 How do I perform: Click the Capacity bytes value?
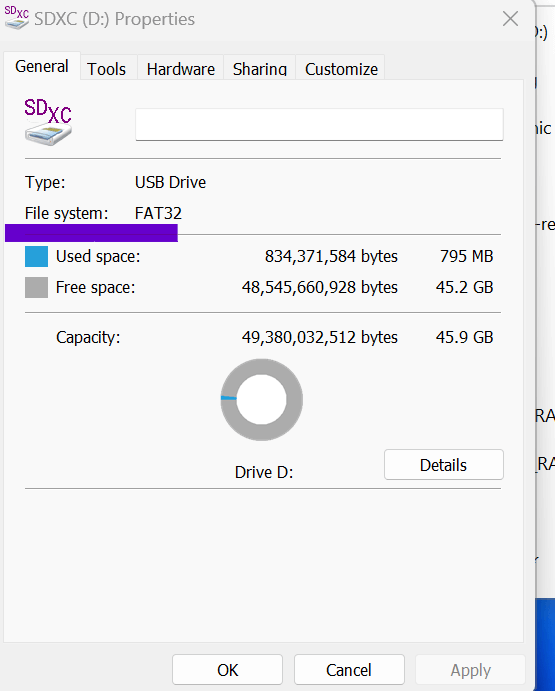coord(320,337)
